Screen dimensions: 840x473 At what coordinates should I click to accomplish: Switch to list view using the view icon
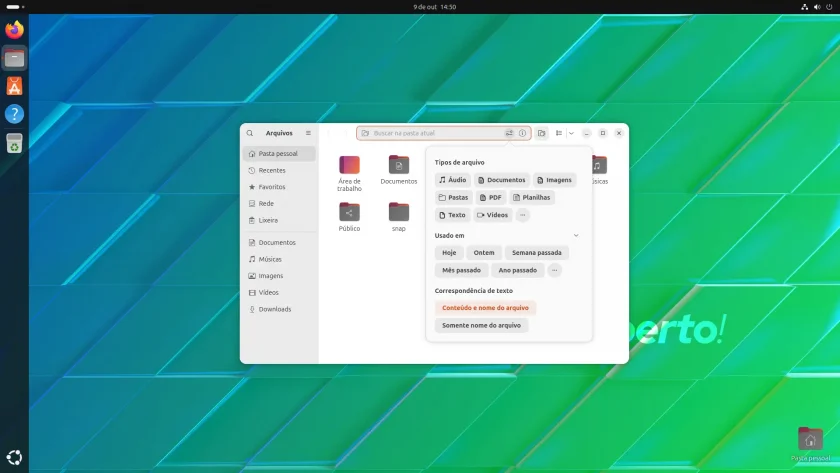tap(559, 133)
